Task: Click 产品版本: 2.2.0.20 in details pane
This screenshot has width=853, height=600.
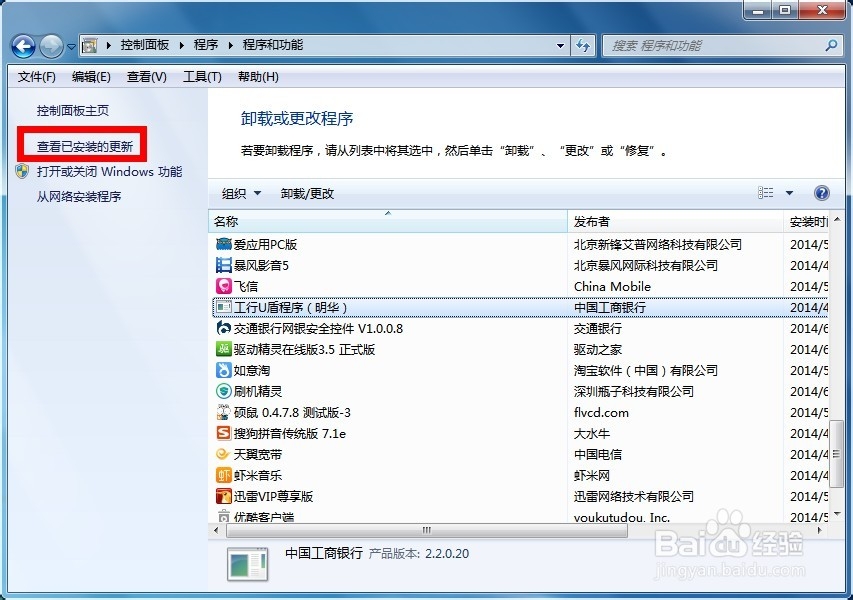Action: pos(418,554)
